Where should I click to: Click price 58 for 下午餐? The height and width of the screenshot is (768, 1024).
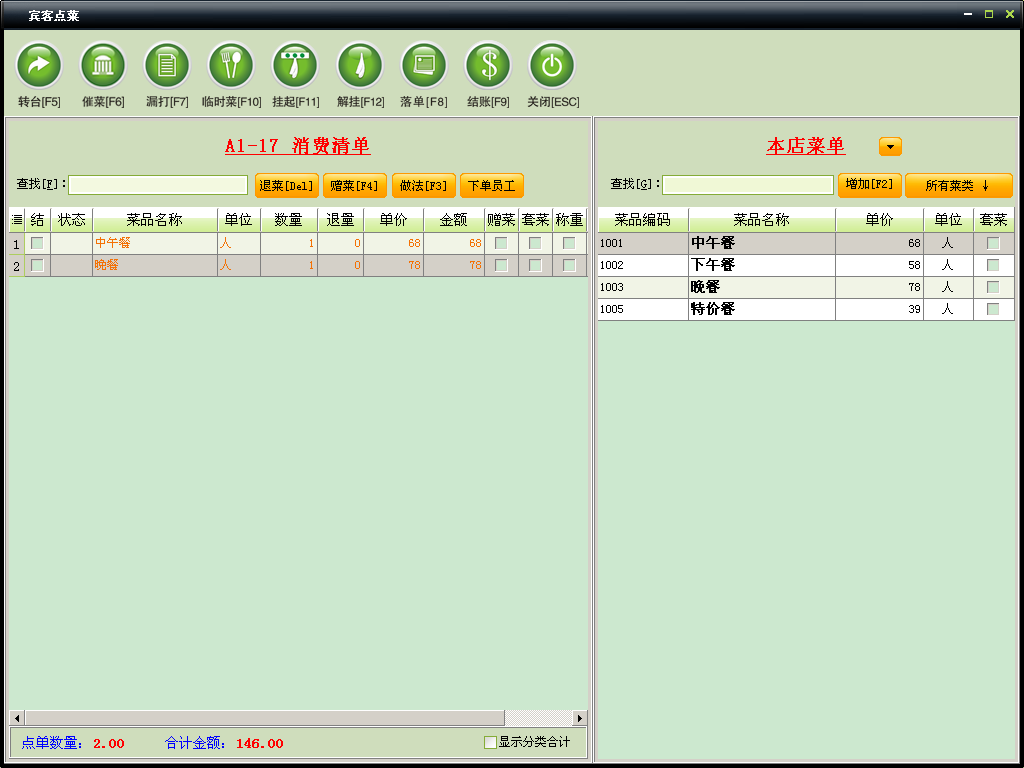(x=914, y=265)
